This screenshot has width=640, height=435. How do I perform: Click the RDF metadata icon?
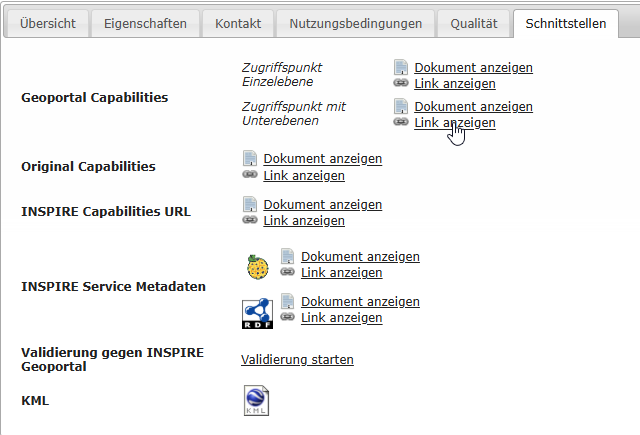coord(257,314)
